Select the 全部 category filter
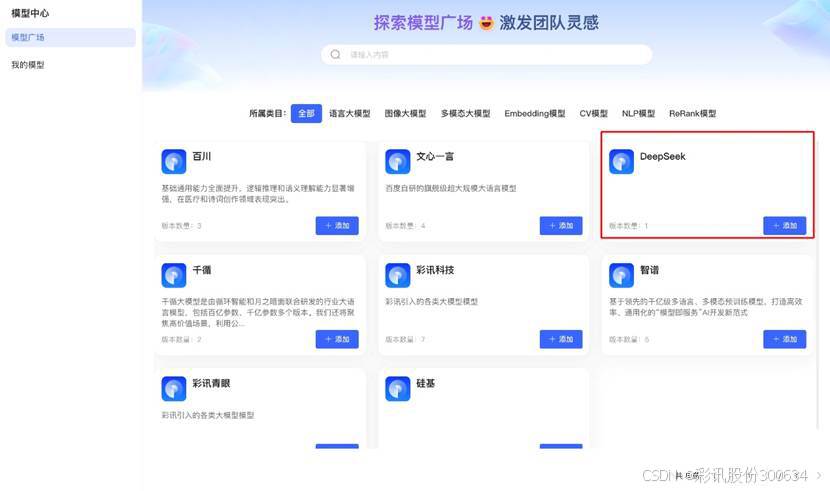The image size is (830, 491). 306,113
